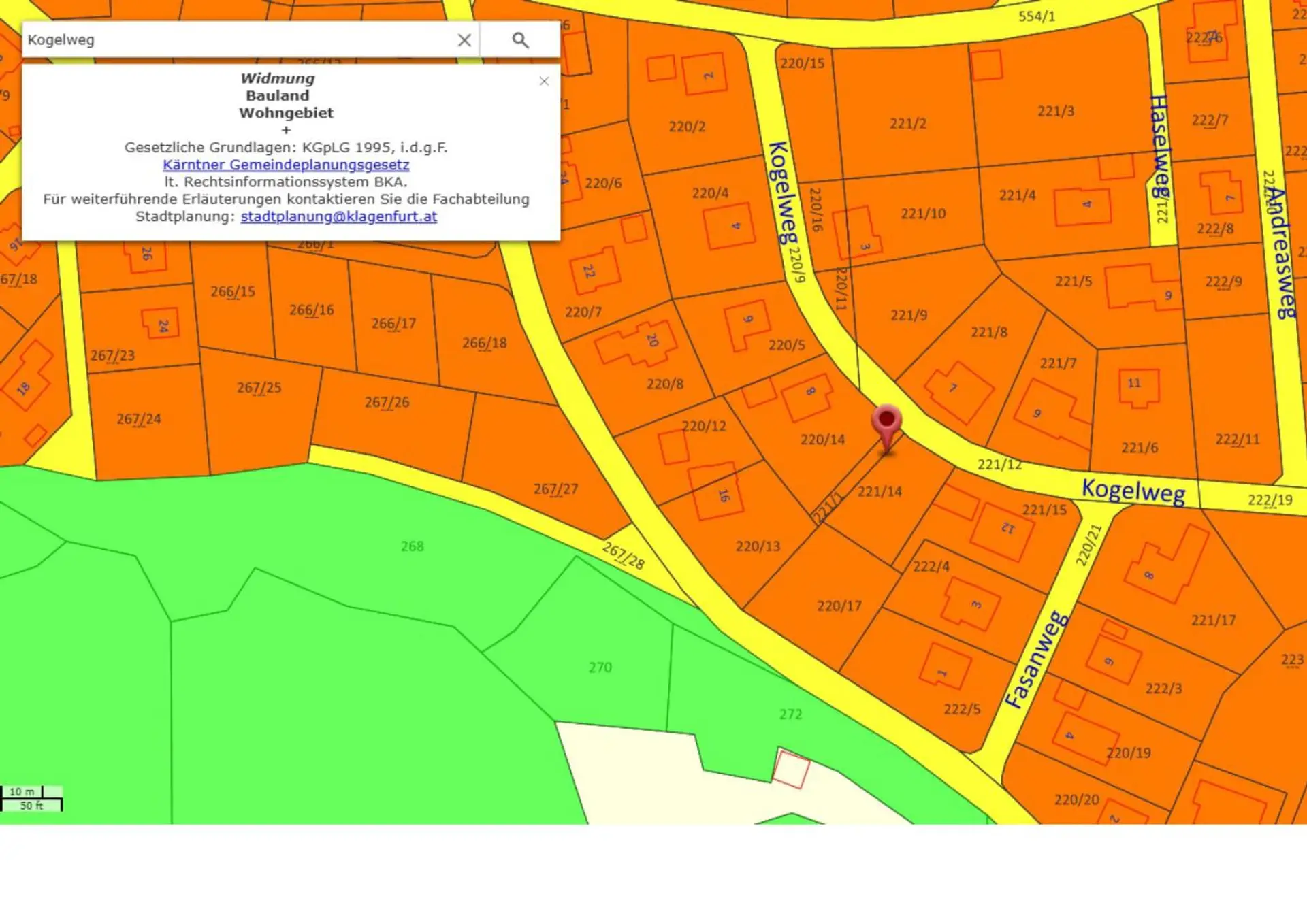The height and width of the screenshot is (924, 1307).
Task: Close the Widmung info popup
Action: click(x=544, y=82)
